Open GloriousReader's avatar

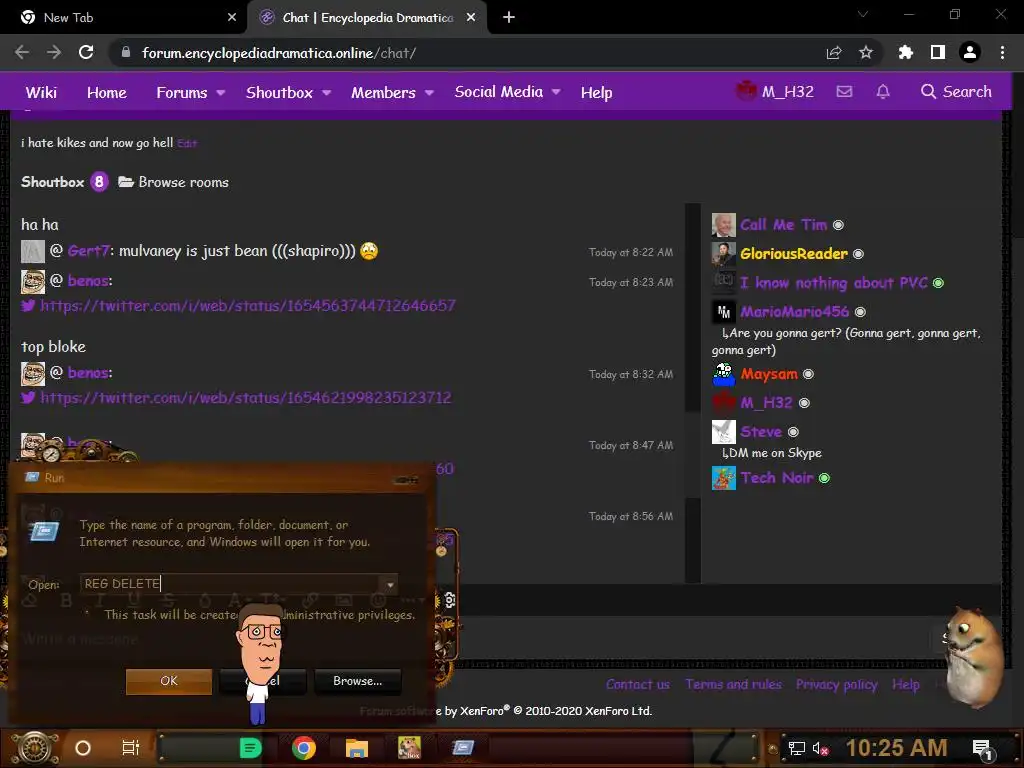point(724,253)
